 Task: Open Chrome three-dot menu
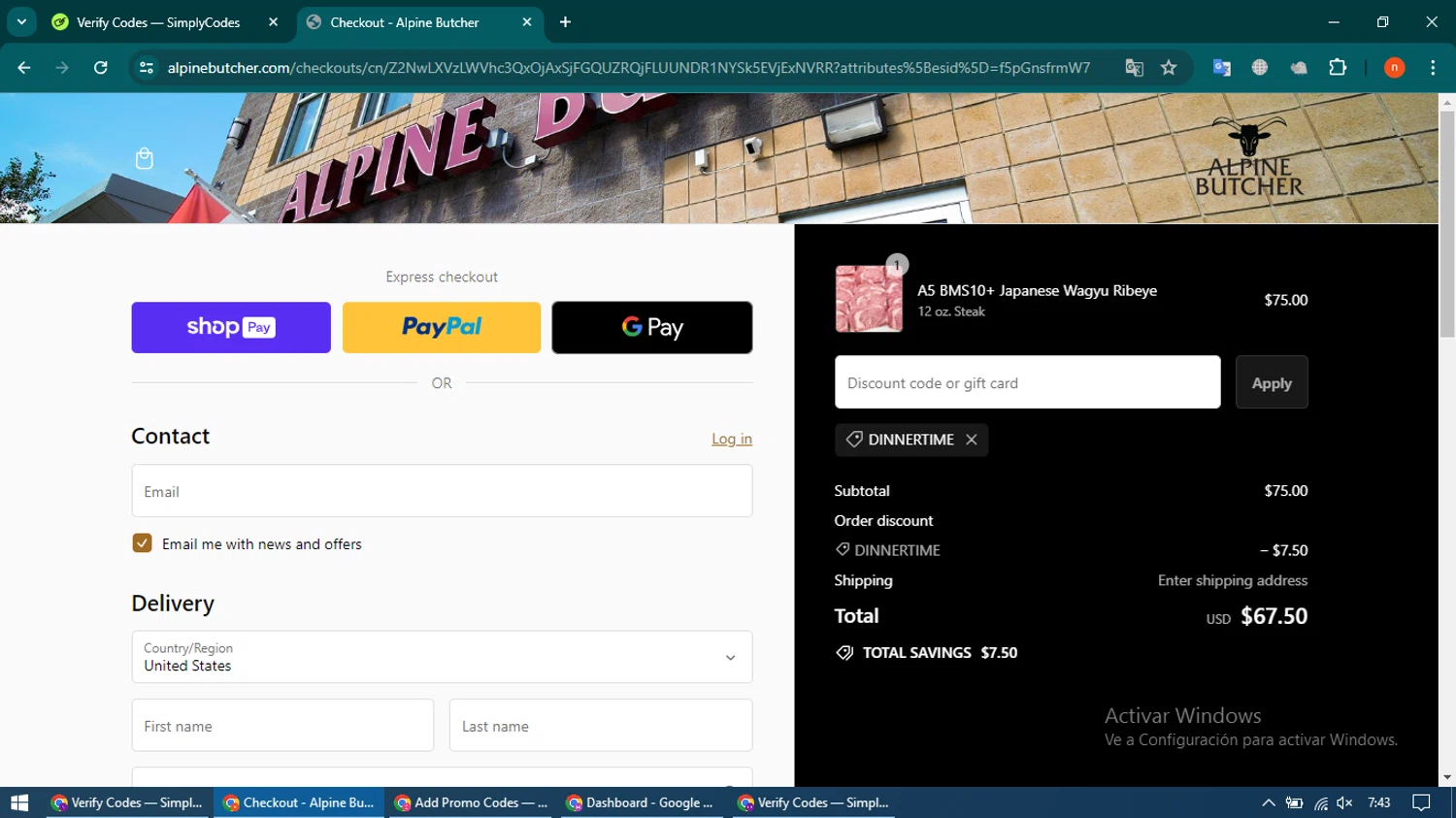click(1433, 67)
